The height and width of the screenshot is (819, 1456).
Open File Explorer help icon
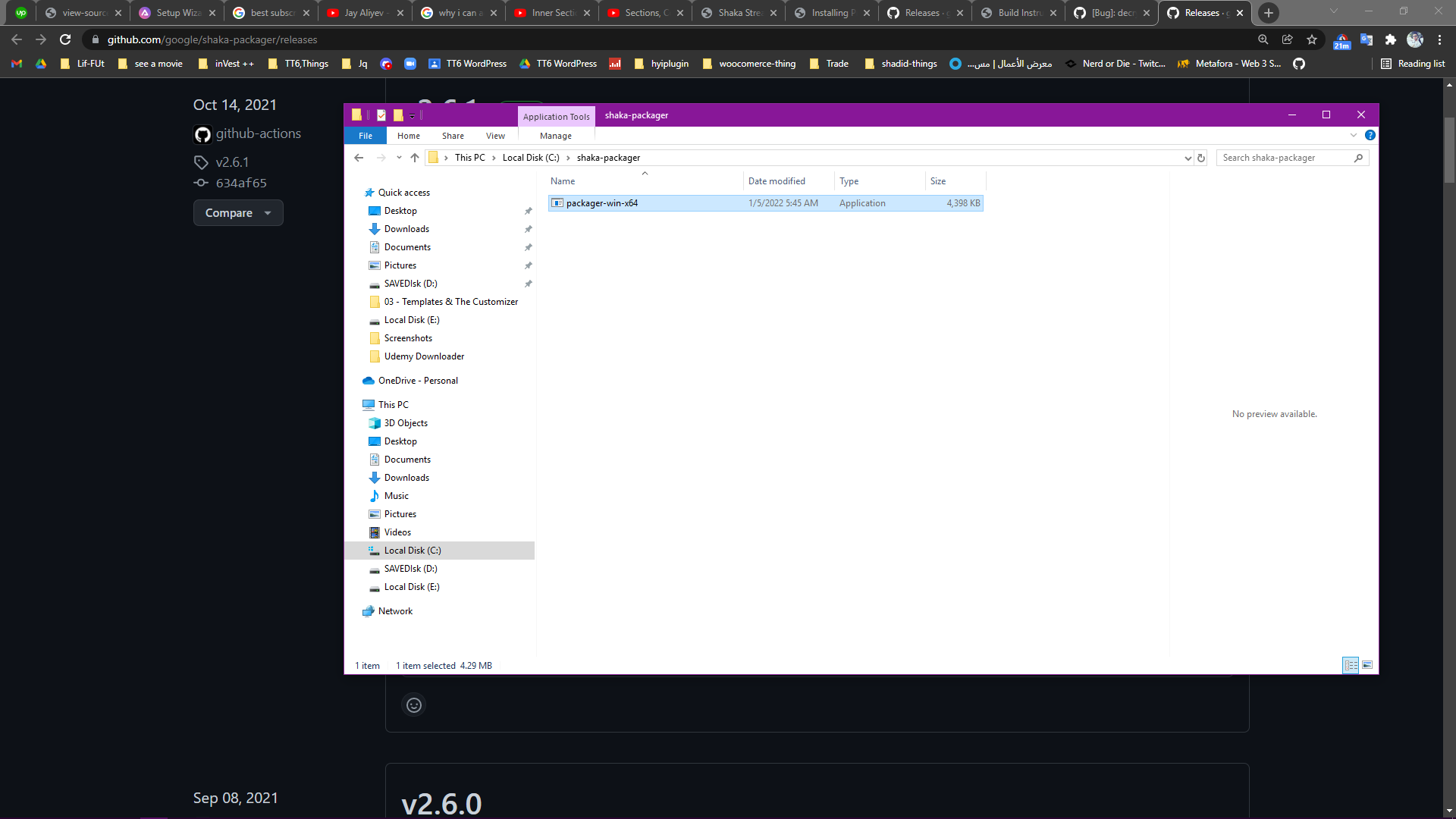coord(1370,135)
